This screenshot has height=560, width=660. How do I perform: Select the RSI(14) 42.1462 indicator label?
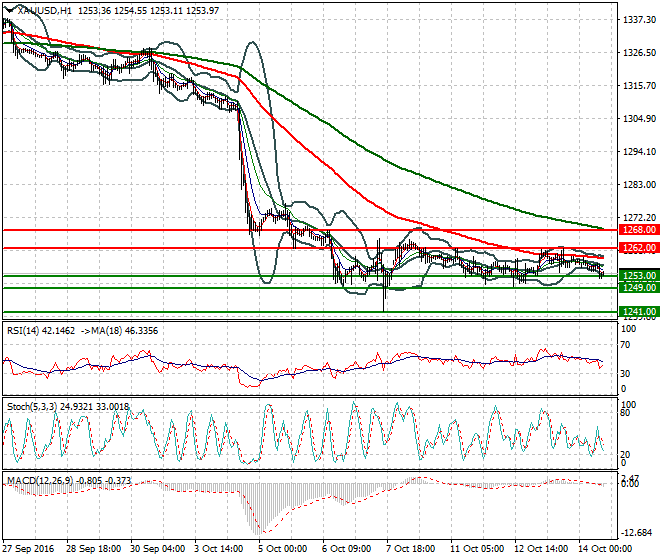(41, 331)
